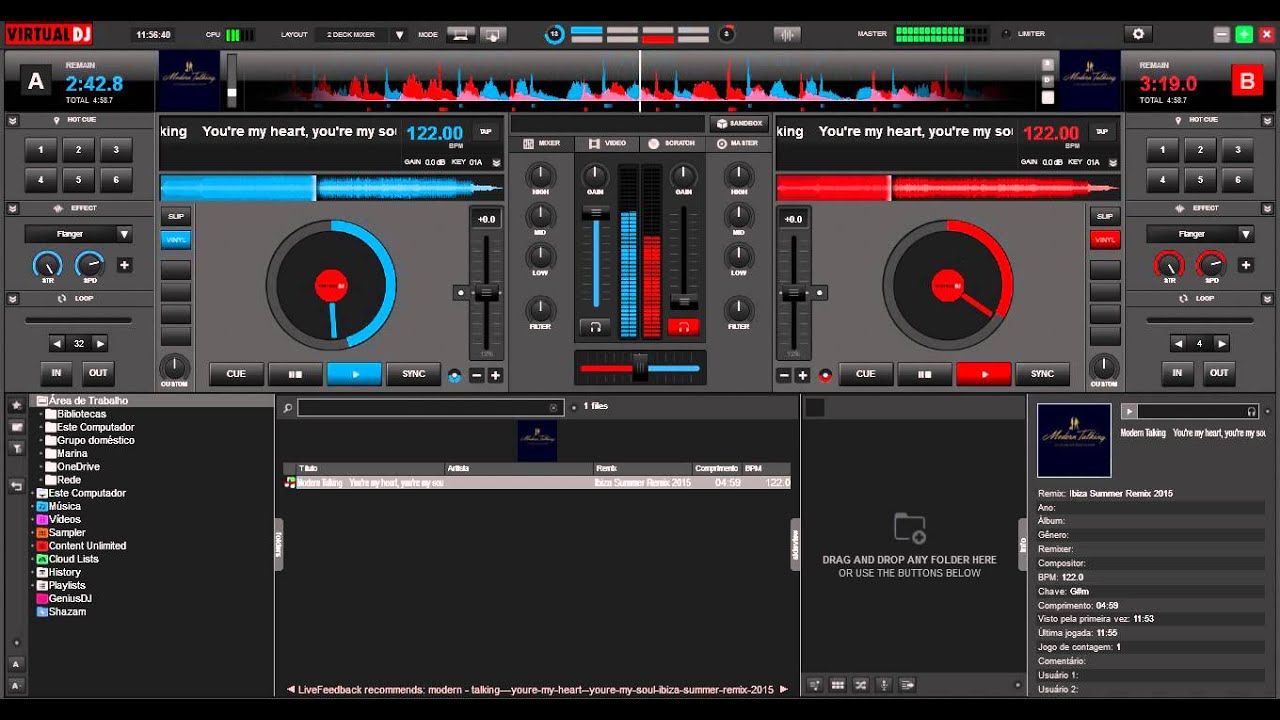Add an effect slot with plus on deck A
The image size is (1280, 720).
[x=124, y=265]
